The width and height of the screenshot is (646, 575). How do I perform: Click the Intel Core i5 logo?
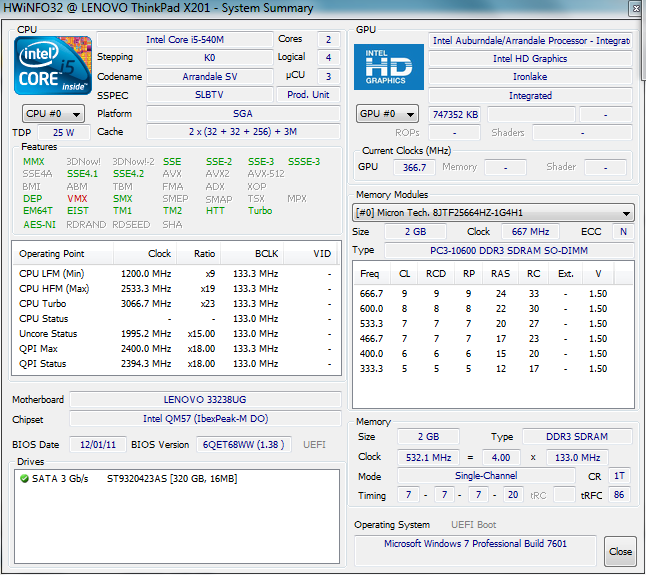coord(51,66)
